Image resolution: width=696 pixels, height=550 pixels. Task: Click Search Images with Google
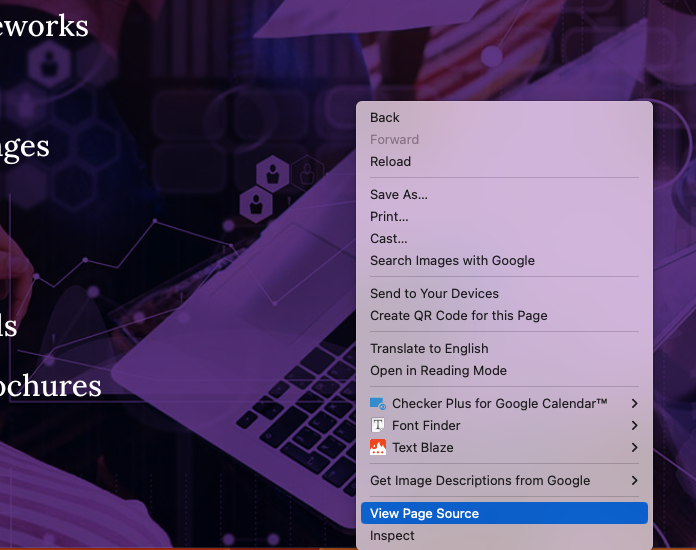452,261
